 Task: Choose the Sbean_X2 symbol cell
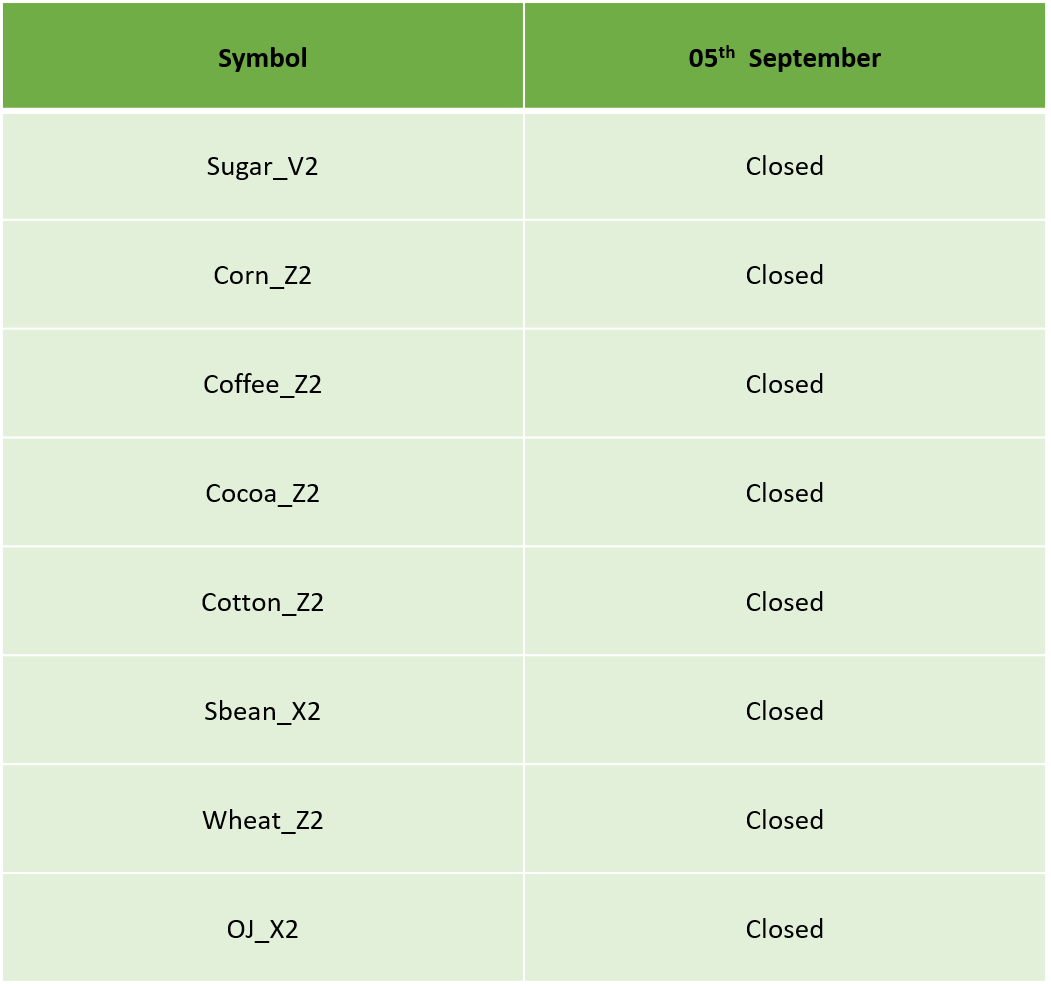click(263, 711)
